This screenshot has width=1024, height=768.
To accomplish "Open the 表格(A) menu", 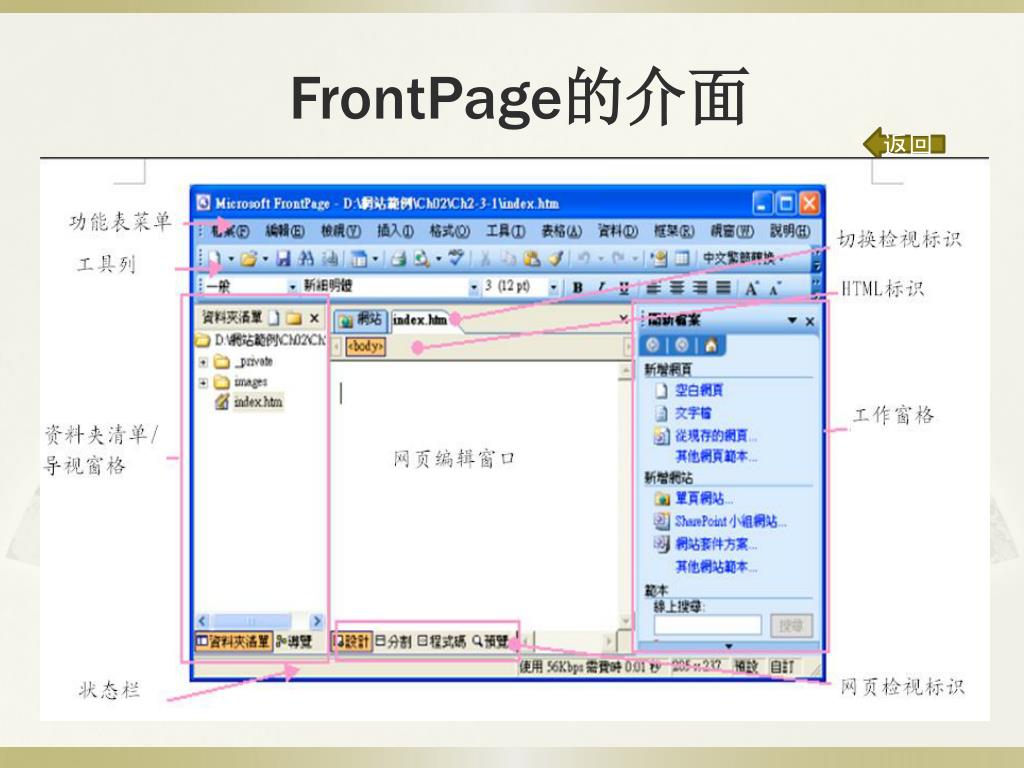I will point(561,231).
